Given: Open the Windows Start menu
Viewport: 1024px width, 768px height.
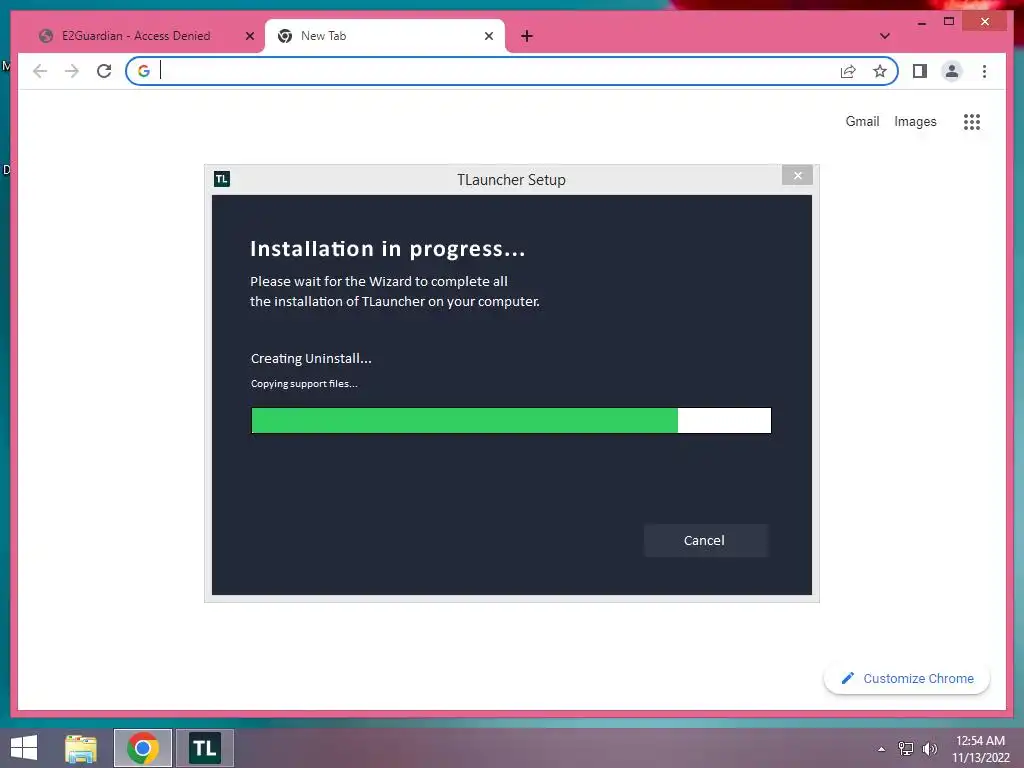Looking at the screenshot, I should tap(24, 748).
